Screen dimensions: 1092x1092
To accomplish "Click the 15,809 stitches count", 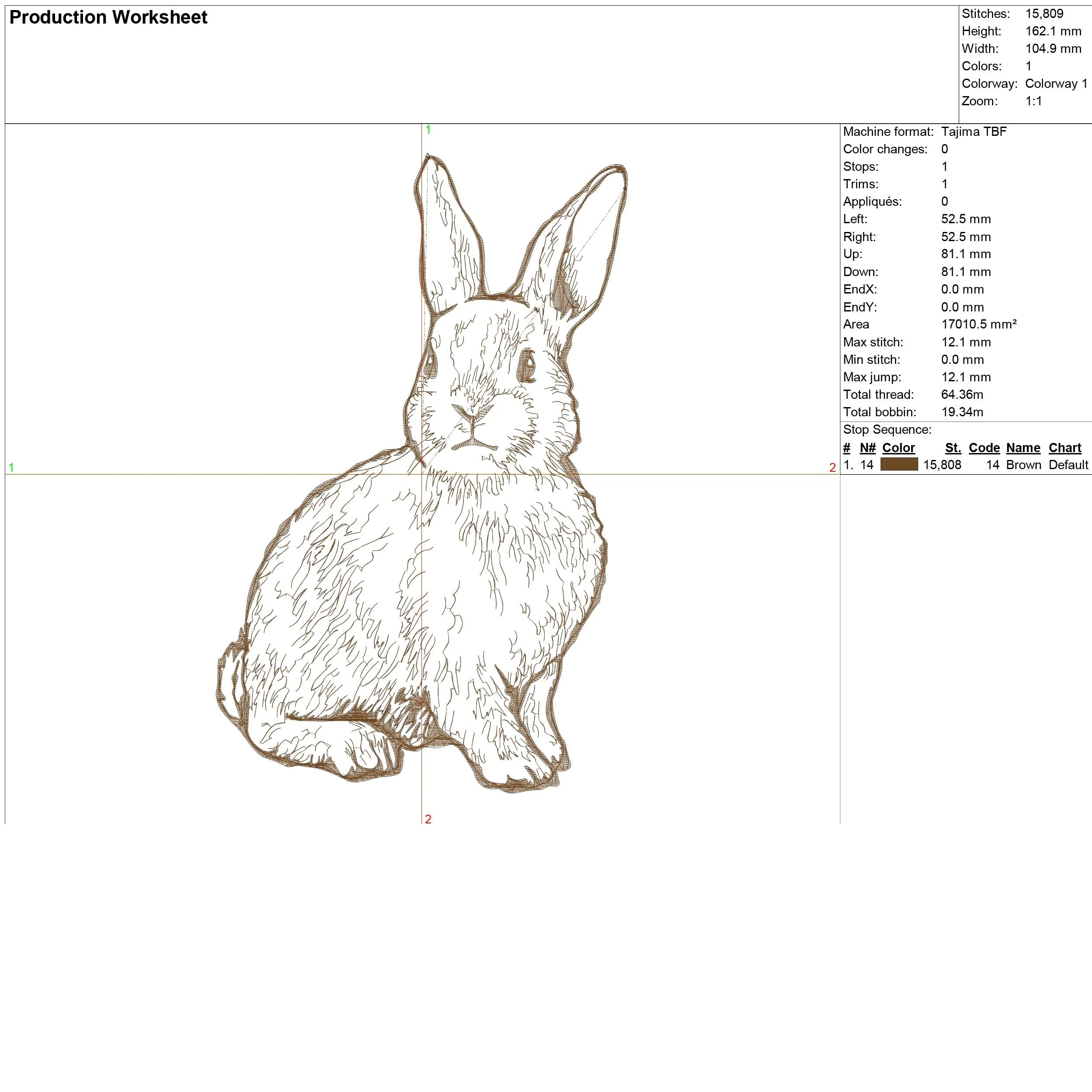I will pyautogui.click(x=1044, y=14).
